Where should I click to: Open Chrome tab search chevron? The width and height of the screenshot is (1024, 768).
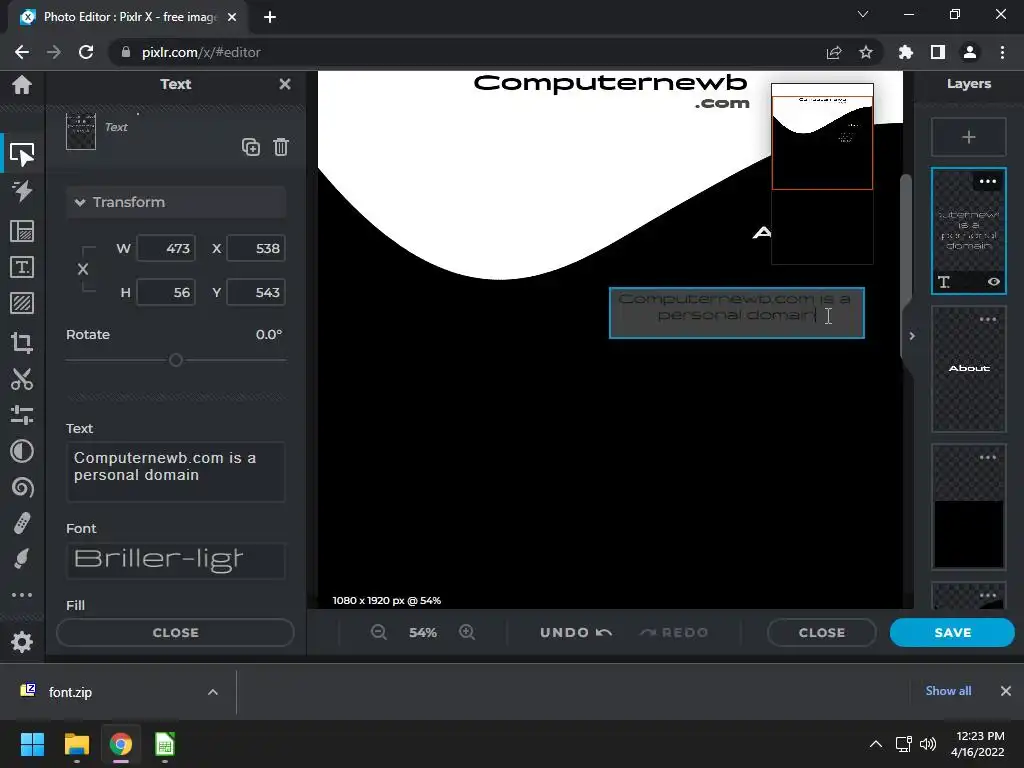(x=863, y=14)
